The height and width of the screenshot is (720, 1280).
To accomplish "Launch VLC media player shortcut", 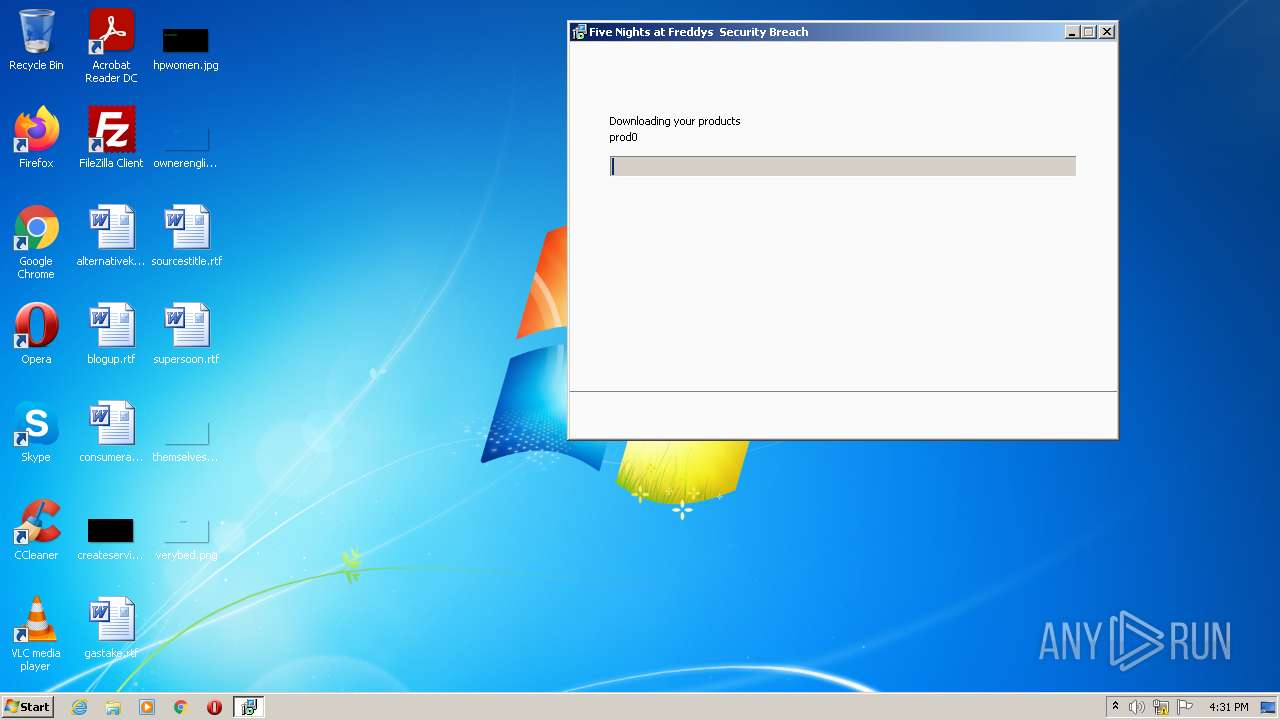I will tap(36, 634).
